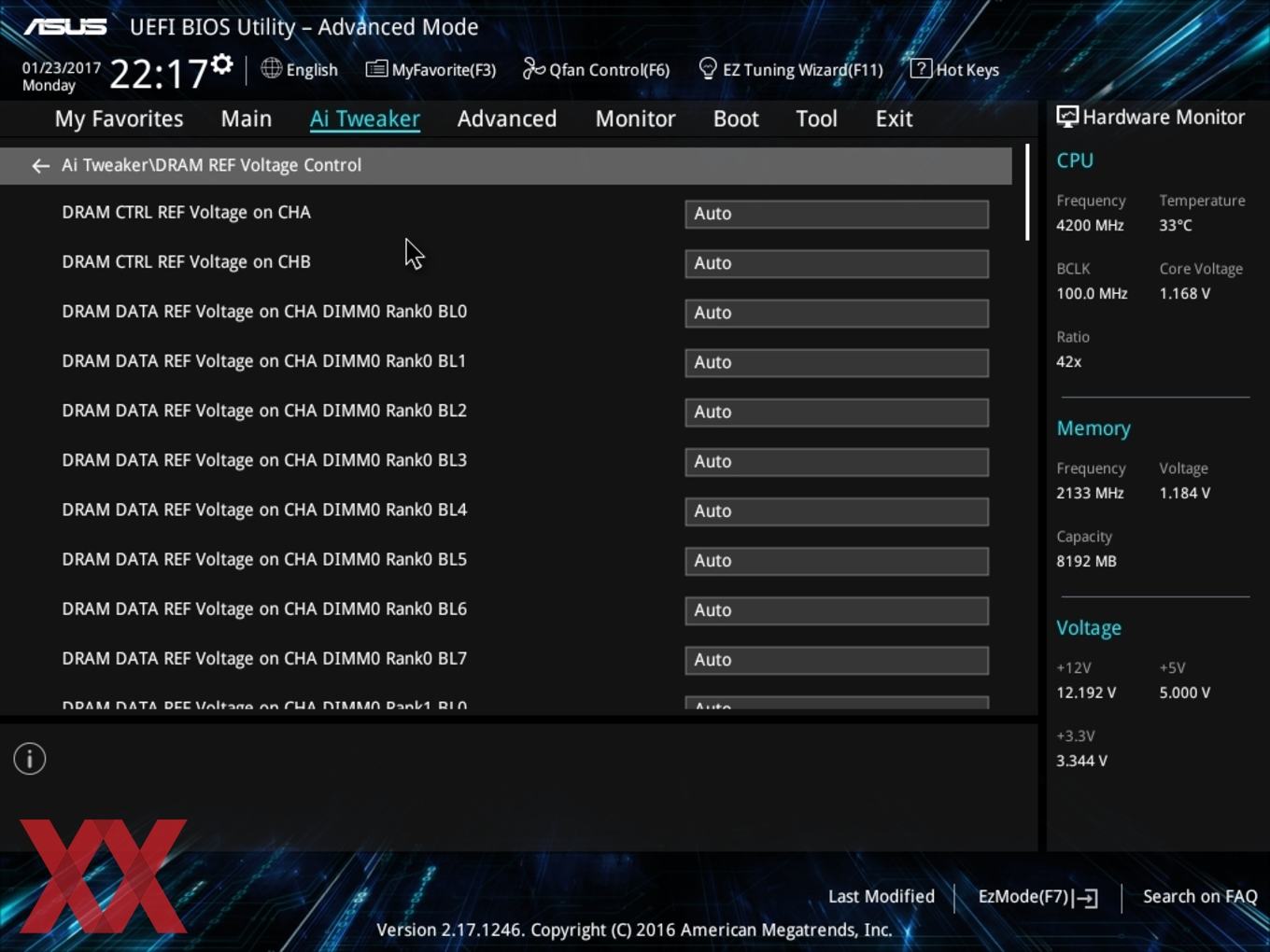The width and height of the screenshot is (1270, 952).
Task: Click the Ai Tweaker\DRAM REF Voltage Control breadcrumb
Action: 211,165
